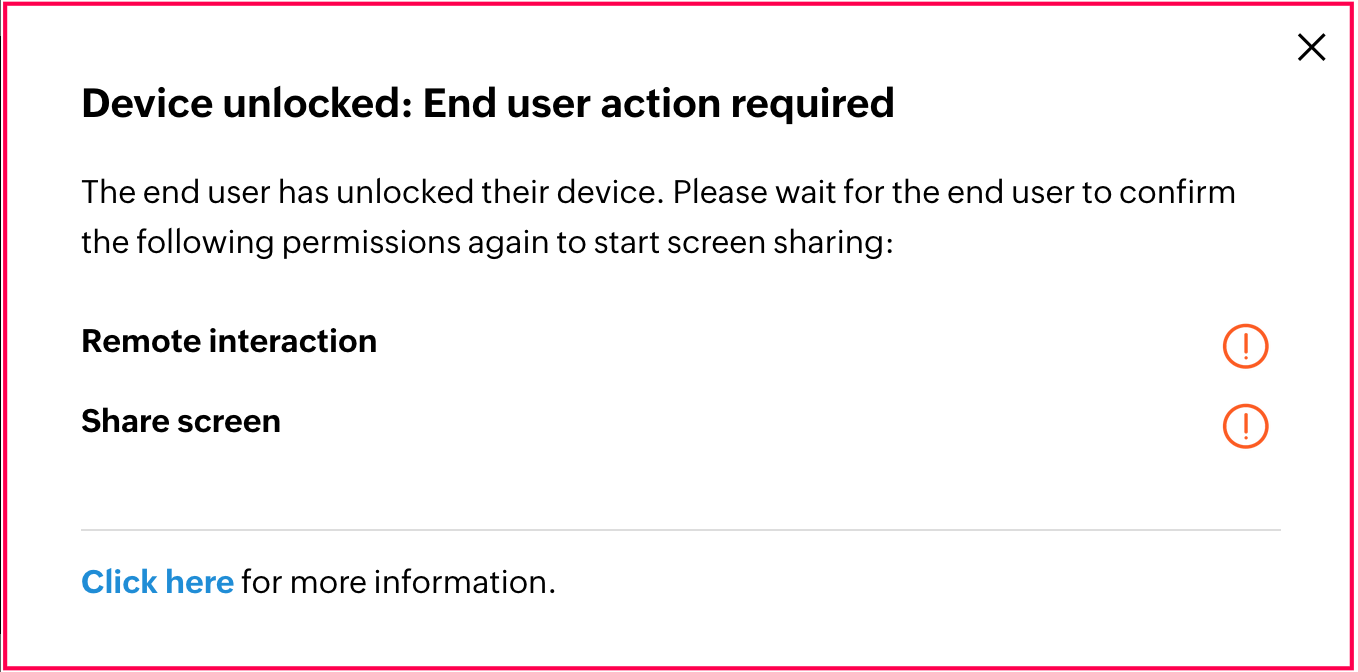The image size is (1358, 672).
Task: Click the Share screen permission label
Action: (180, 421)
